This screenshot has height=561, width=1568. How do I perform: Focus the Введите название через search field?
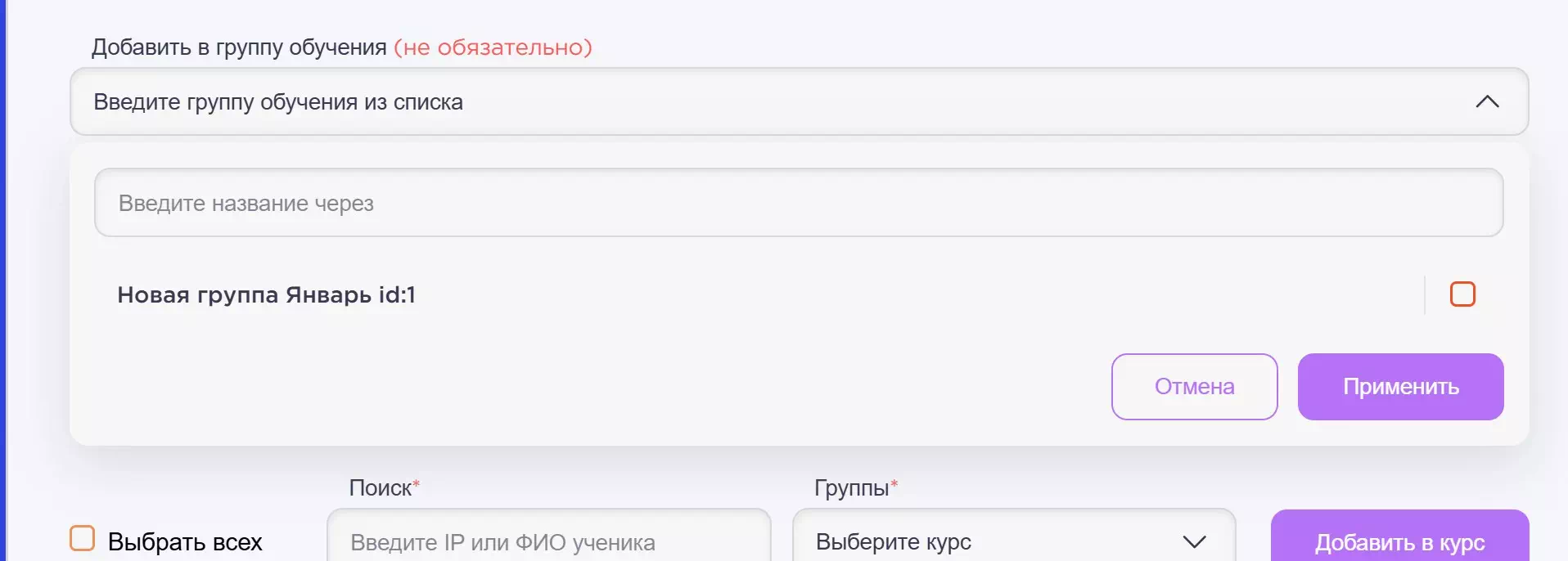coord(798,203)
